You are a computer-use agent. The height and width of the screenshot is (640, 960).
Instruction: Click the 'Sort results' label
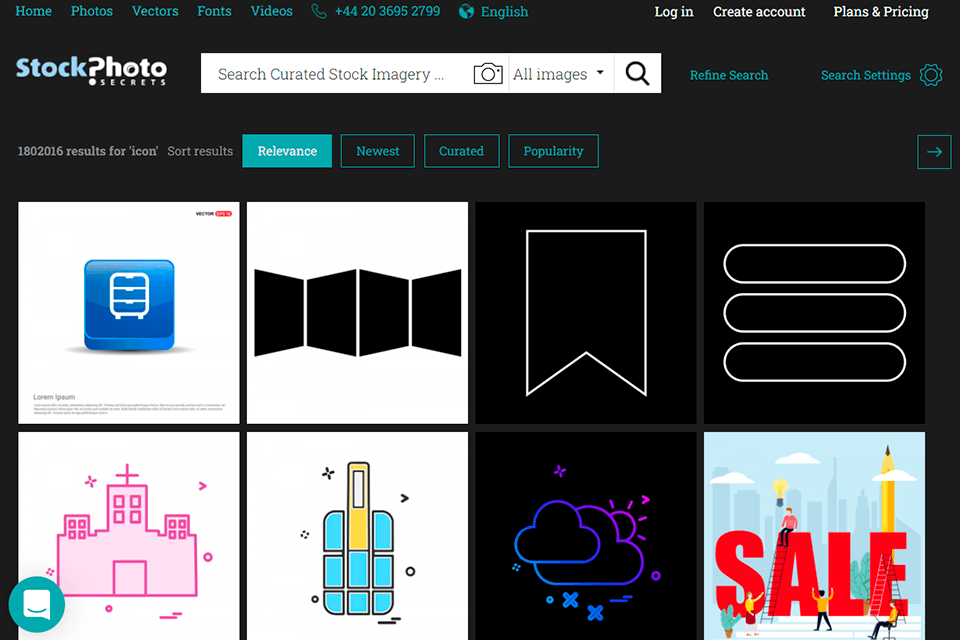click(x=200, y=151)
